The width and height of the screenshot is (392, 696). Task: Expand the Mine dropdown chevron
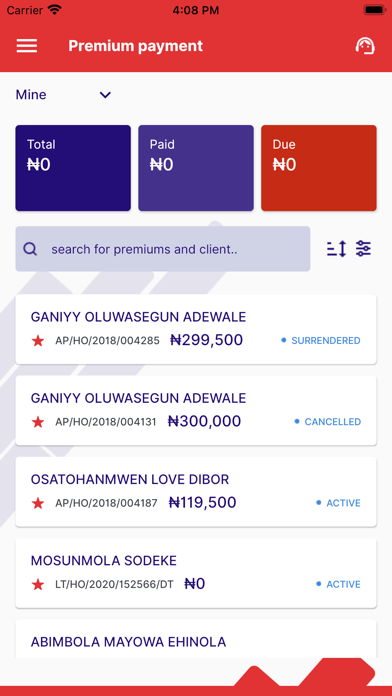(105, 95)
